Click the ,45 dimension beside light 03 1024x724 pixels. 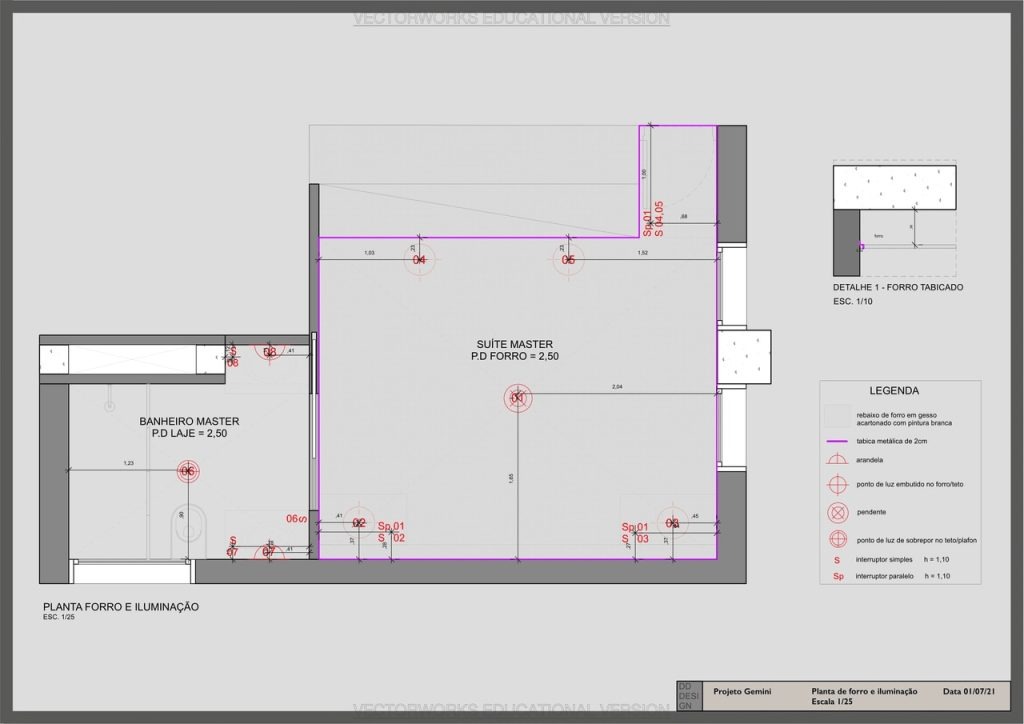click(x=695, y=516)
